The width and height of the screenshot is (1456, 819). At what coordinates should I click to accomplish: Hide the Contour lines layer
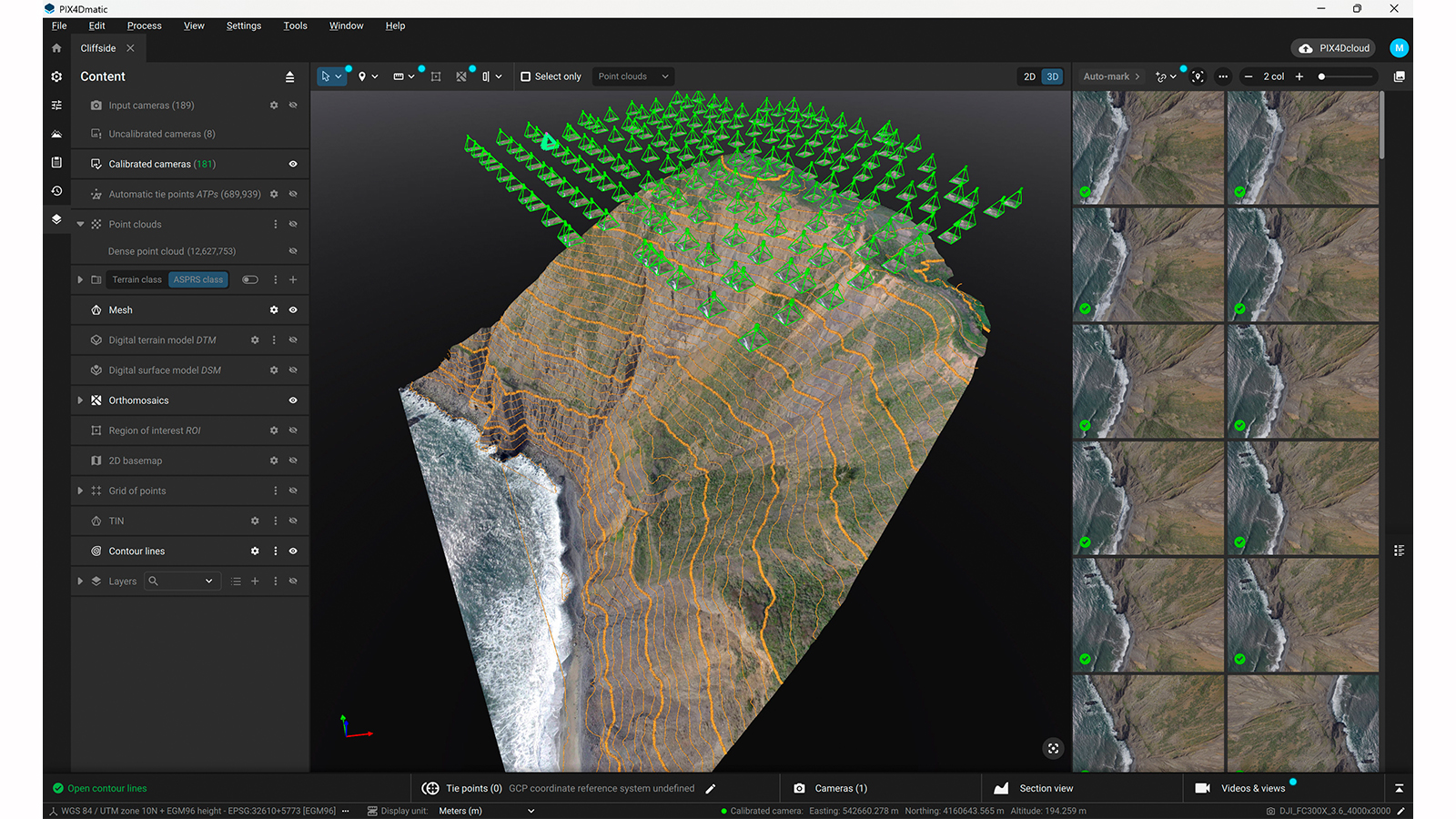point(293,551)
